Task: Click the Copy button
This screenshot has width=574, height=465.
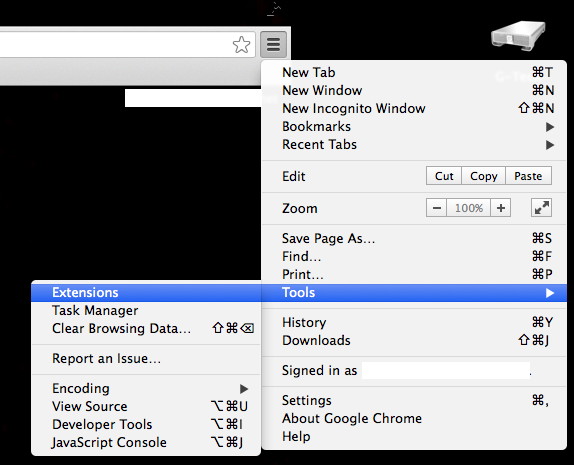Action: tap(484, 176)
